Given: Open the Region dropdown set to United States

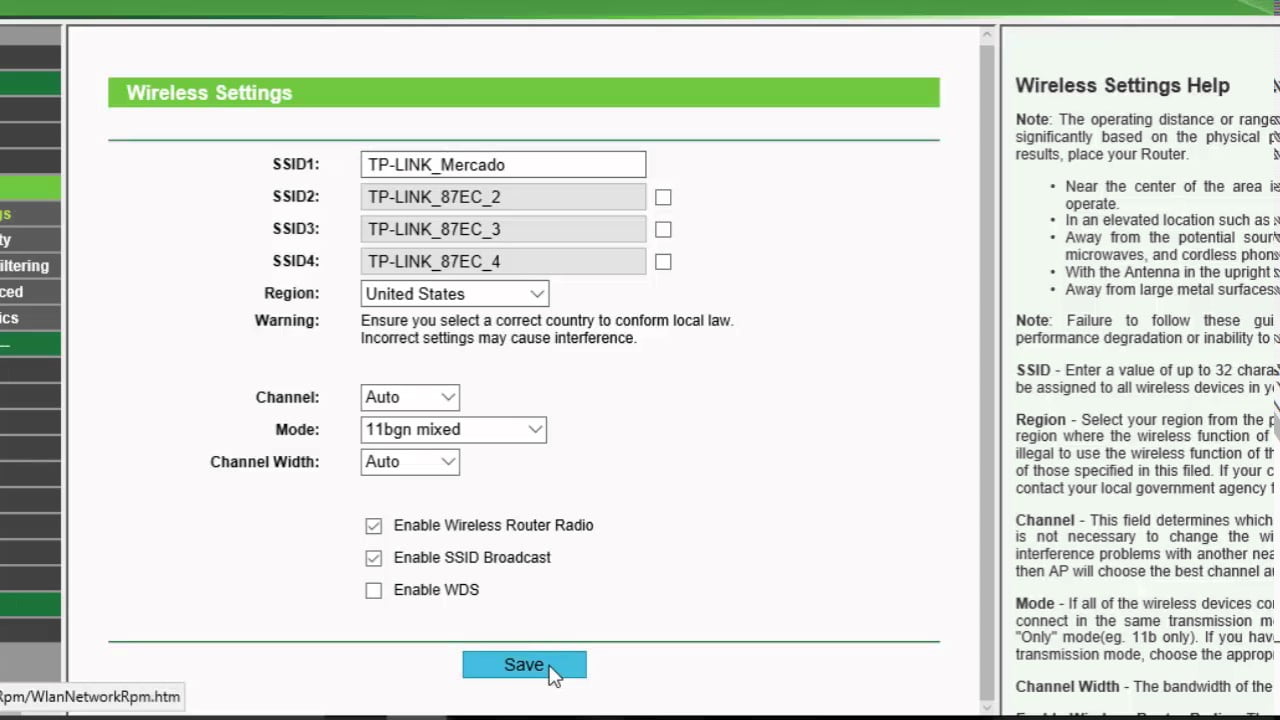Looking at the screenshot, I should tap(455, 294).
